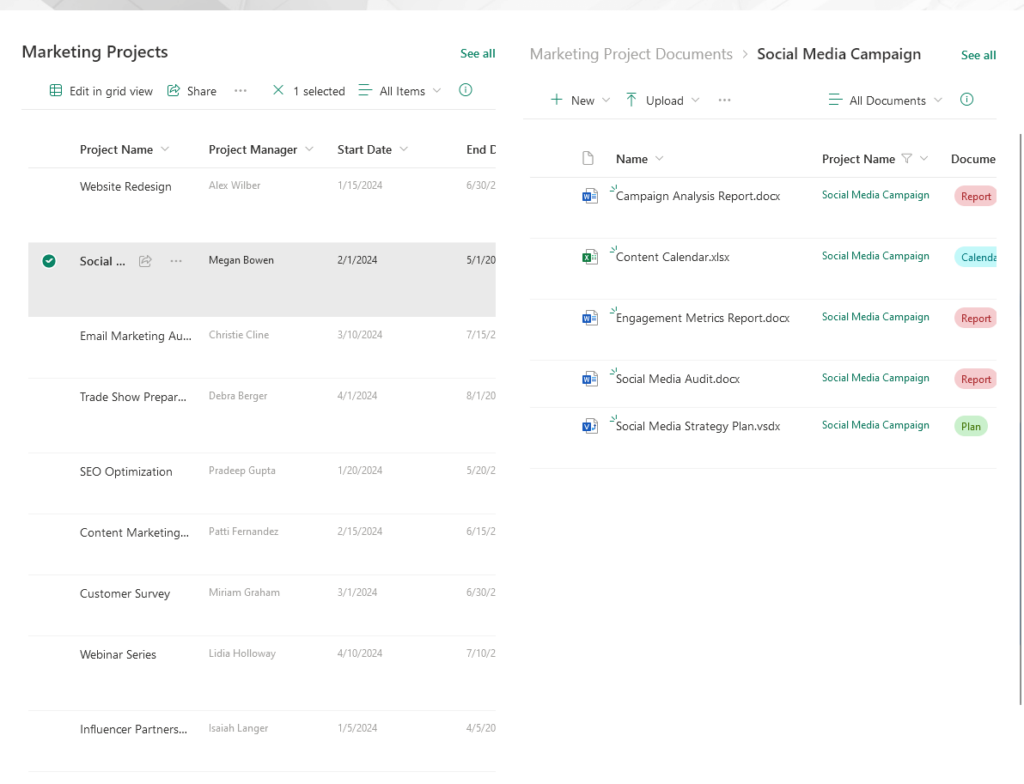Click the Report tag on Campaign Analysis Report row
The height and width of the screenshot is (784, 1024).
(976, 196)
